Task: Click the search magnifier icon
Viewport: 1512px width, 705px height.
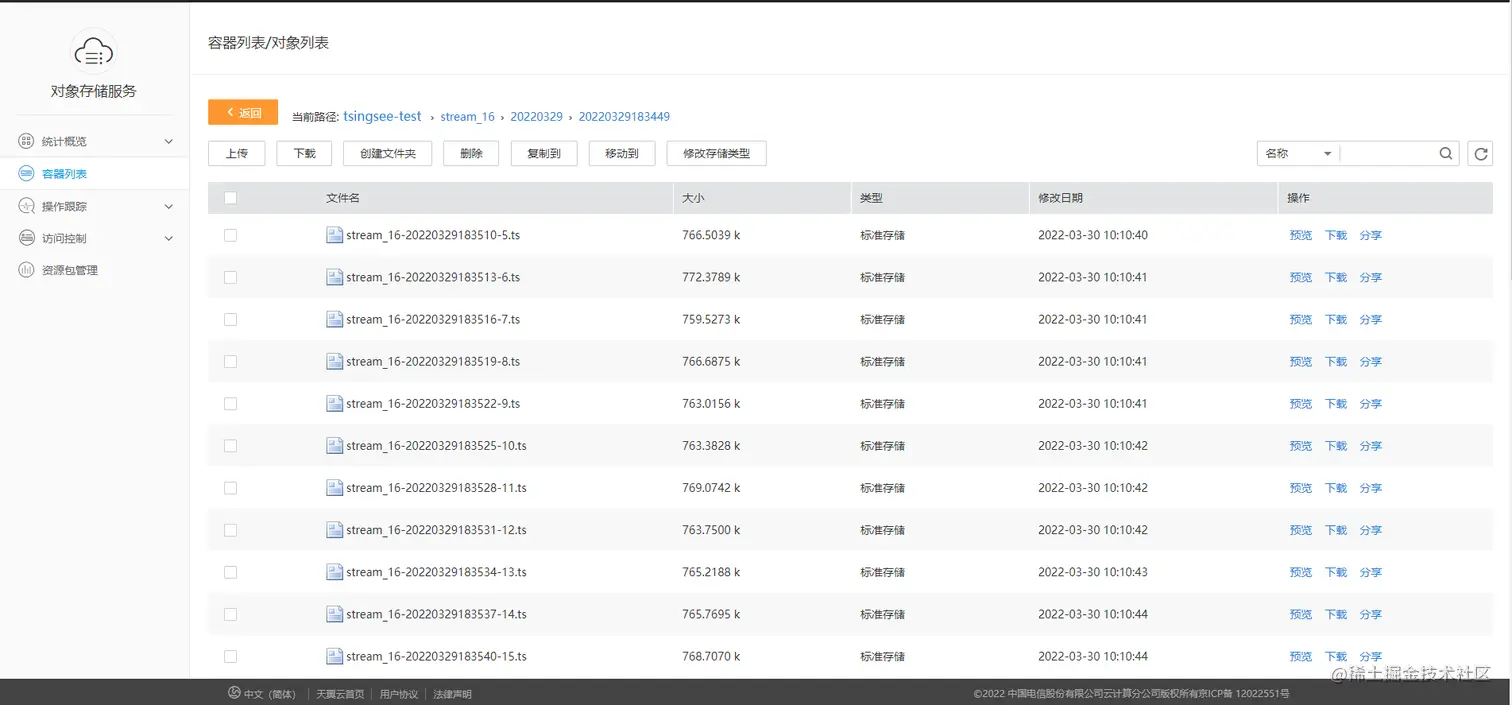Action: pos(1445,154)
